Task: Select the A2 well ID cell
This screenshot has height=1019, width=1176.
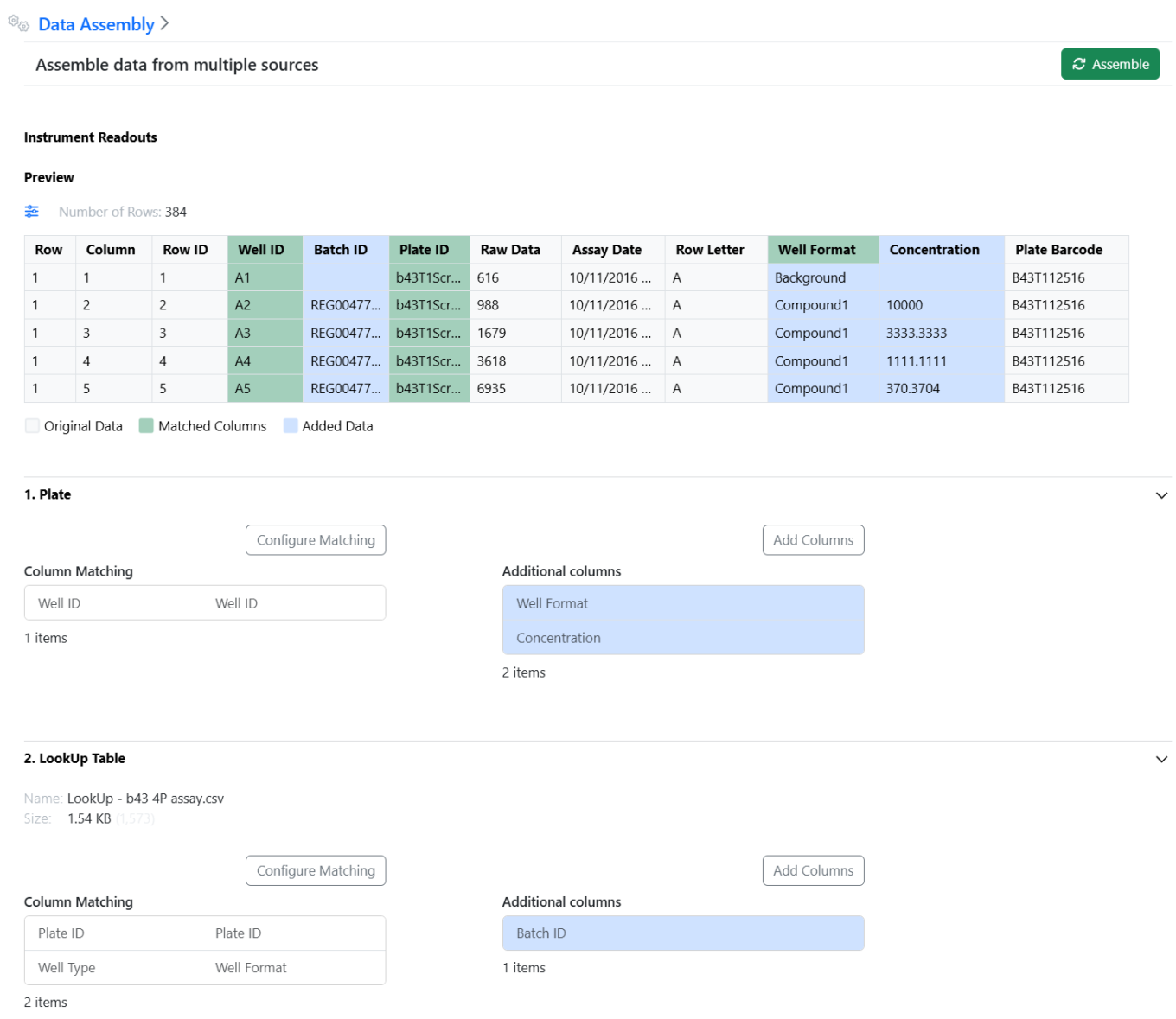Action: point(265,305)
